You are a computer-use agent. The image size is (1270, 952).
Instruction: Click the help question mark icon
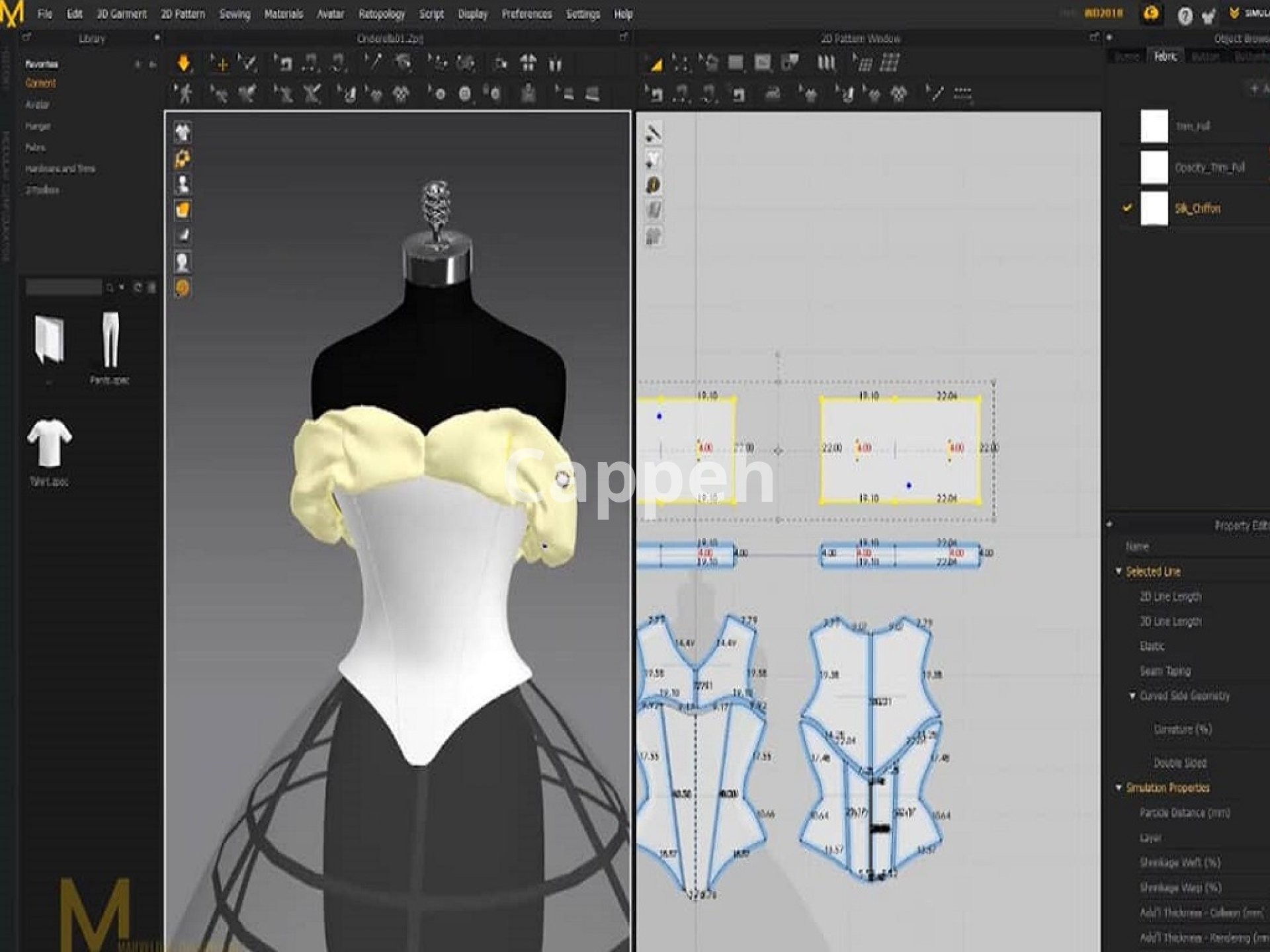click(x=1185, y=16)
